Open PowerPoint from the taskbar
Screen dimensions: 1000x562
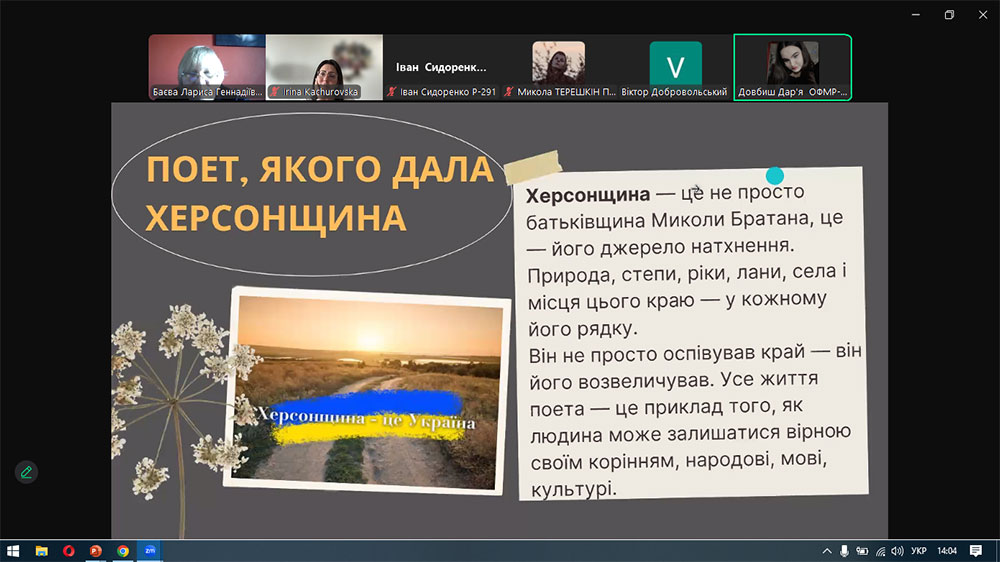(x=96, y=551)
